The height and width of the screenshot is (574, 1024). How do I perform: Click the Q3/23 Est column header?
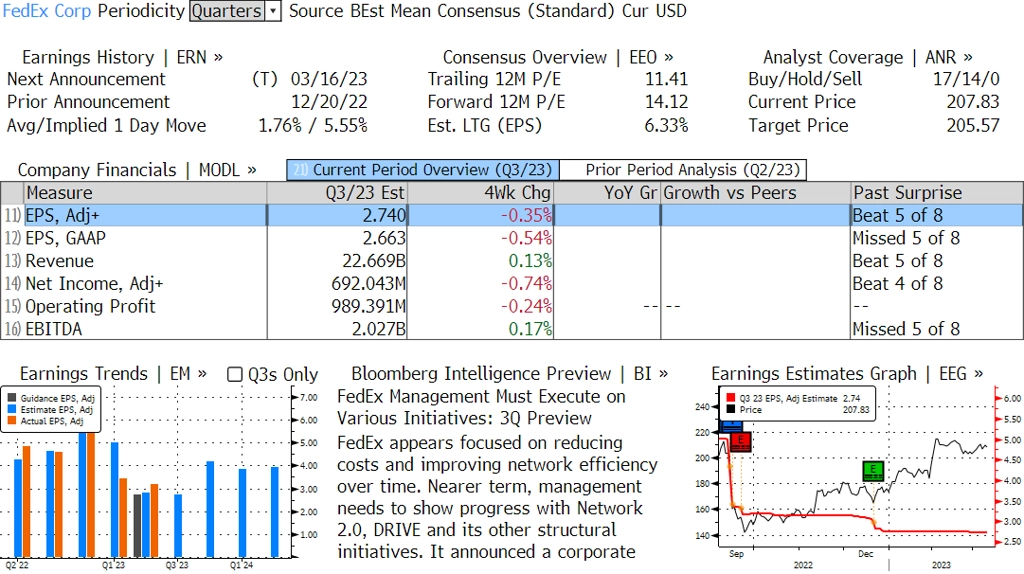[337, 193]
